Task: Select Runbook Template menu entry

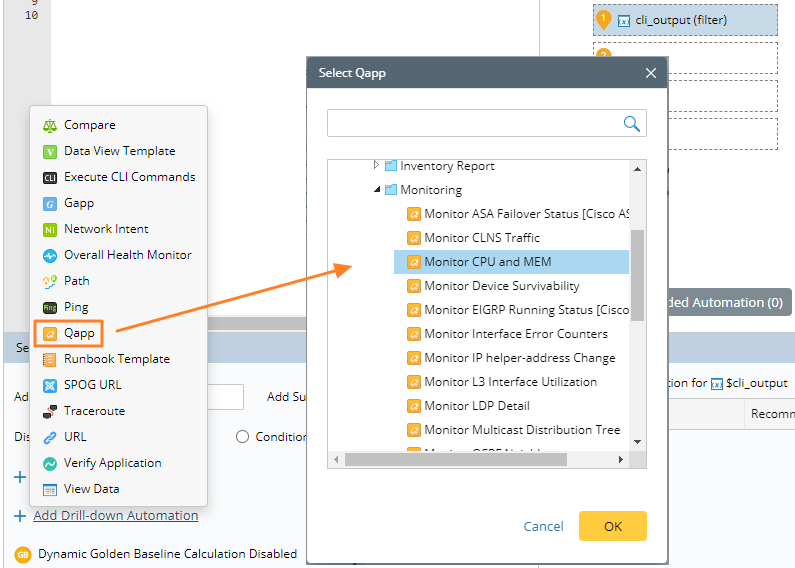Action: tap(116, 359)
